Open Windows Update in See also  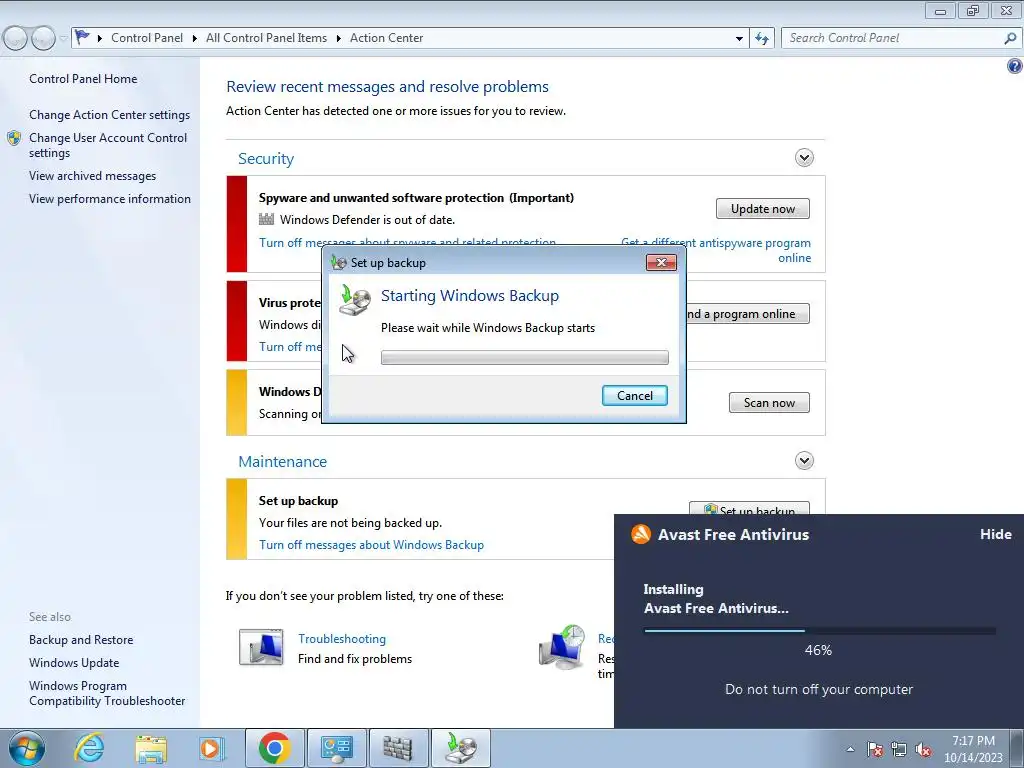pos(74,662)
